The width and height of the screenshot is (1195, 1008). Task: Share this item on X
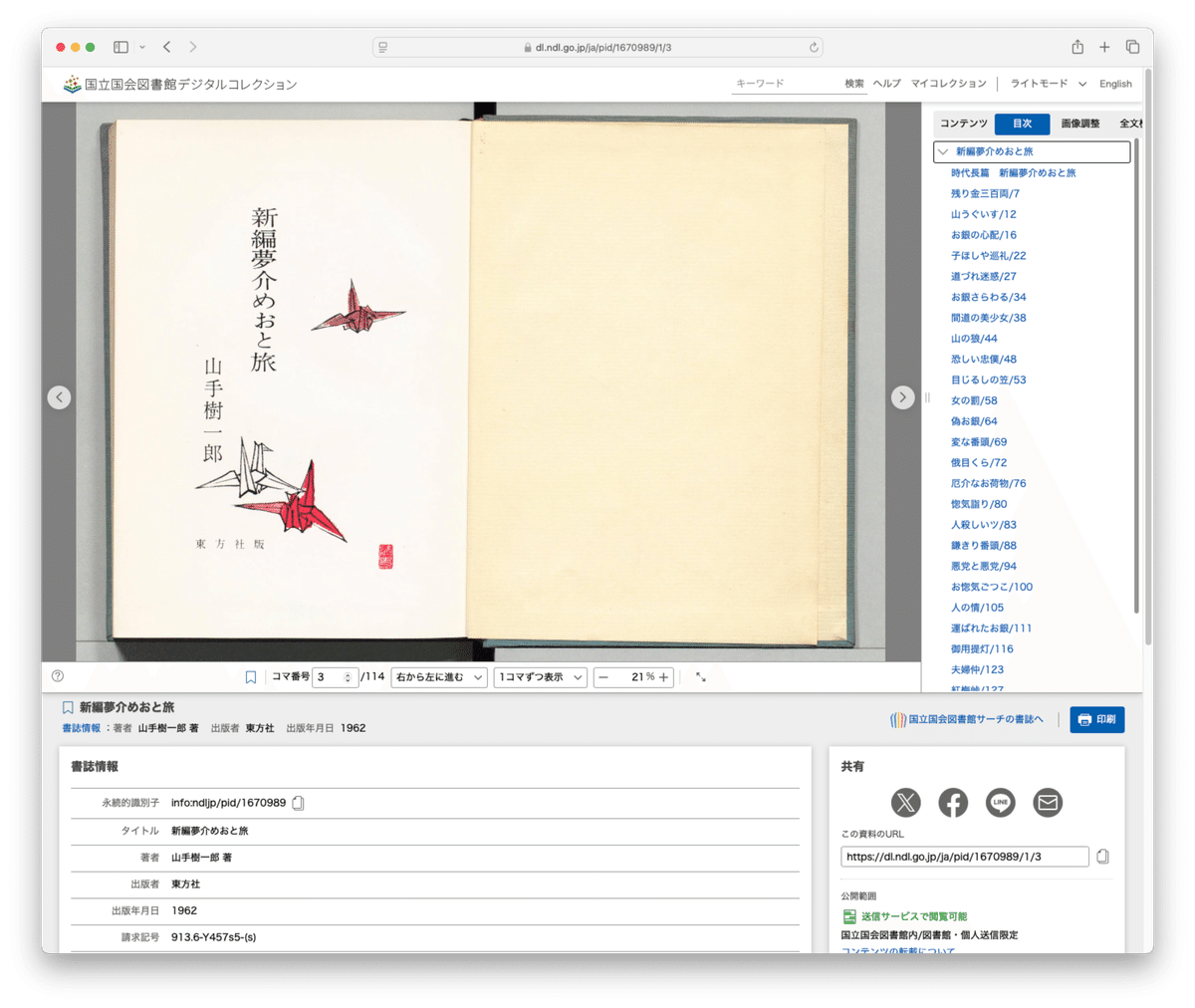pyautogui.click(x=905, y=802)
